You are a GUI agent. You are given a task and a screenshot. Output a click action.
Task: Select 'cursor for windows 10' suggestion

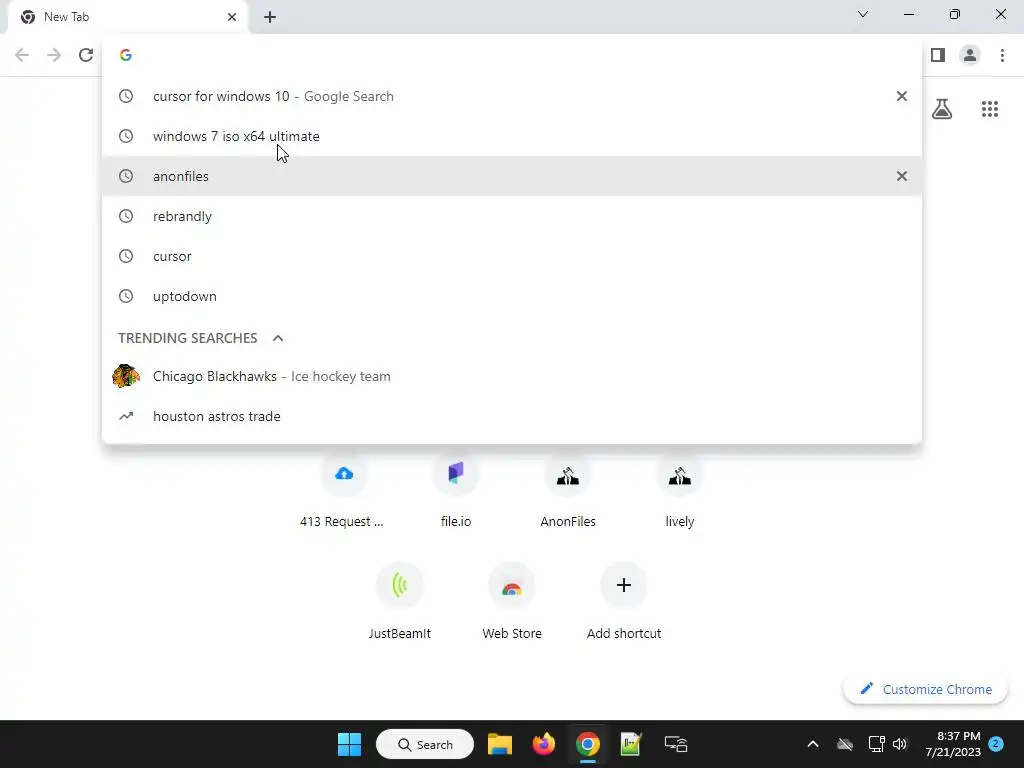tap(512, 96)
